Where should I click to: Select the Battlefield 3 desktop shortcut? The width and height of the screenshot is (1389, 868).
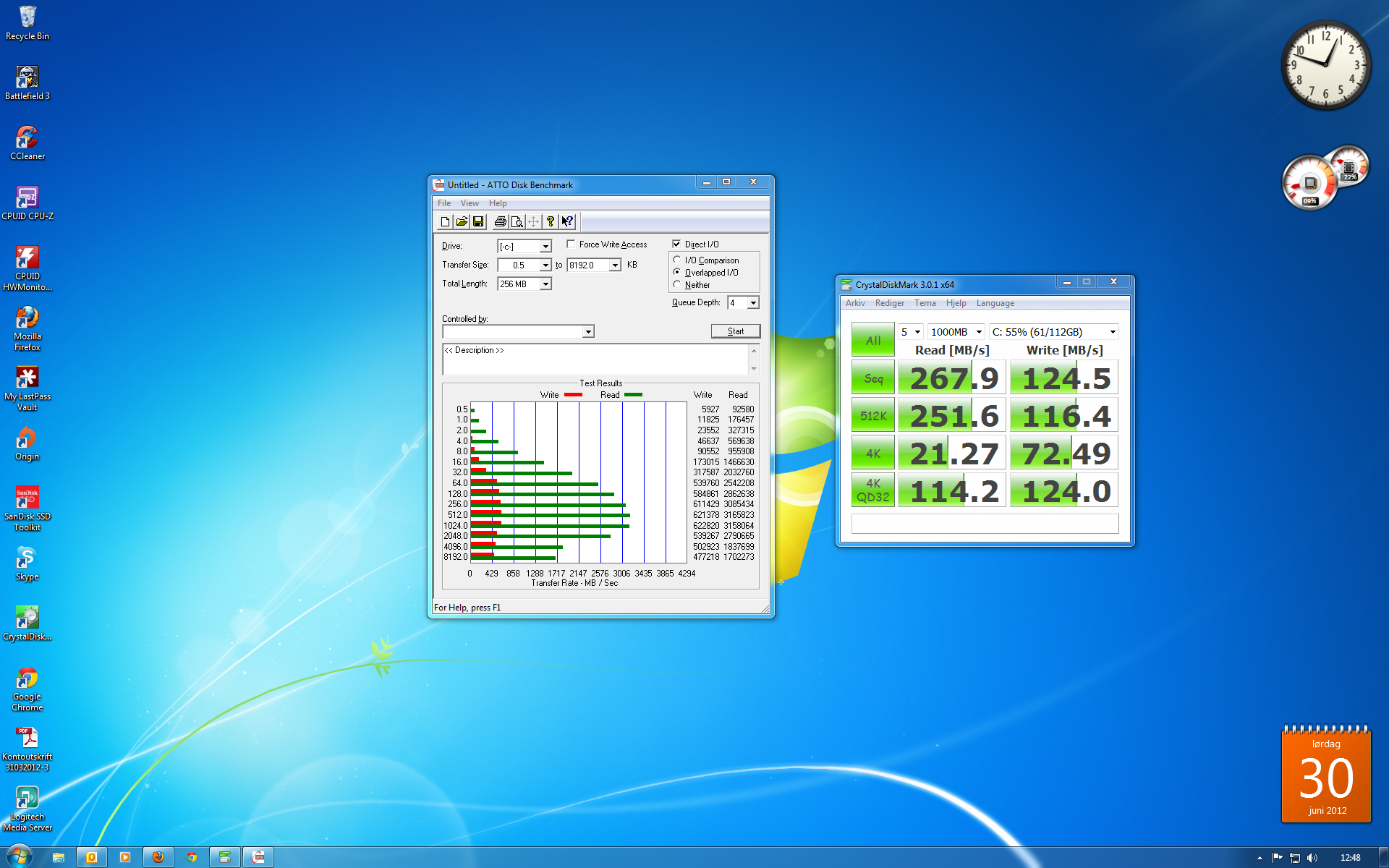pyautogui.click(x=27, y=82)
